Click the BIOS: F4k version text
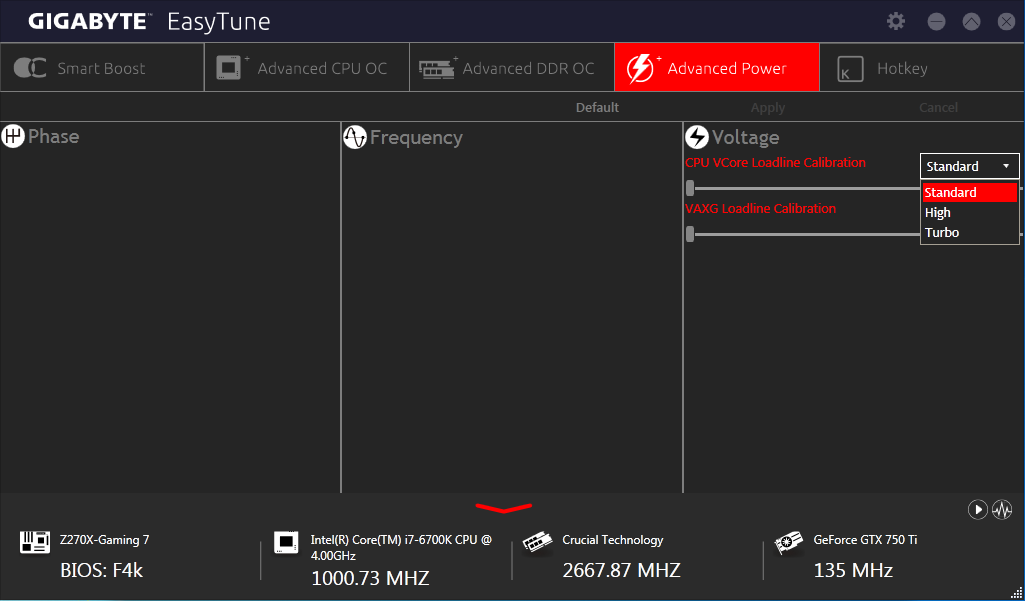Screen dimensions: 1025x601 tap(101, 570)
